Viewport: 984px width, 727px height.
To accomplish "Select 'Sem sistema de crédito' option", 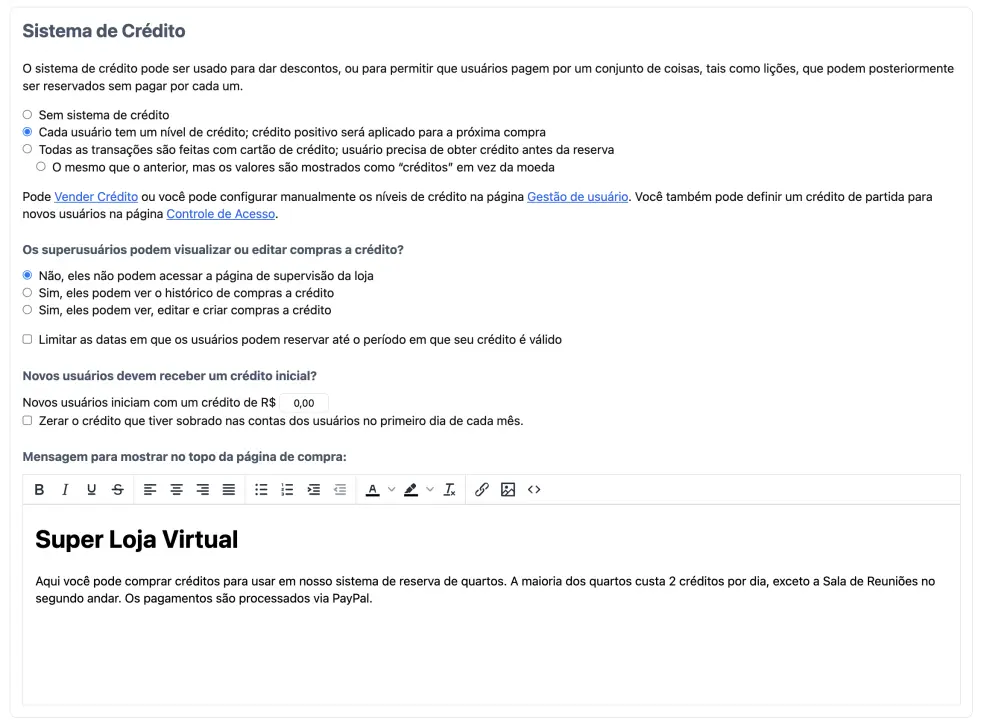I will click(27, 115).
